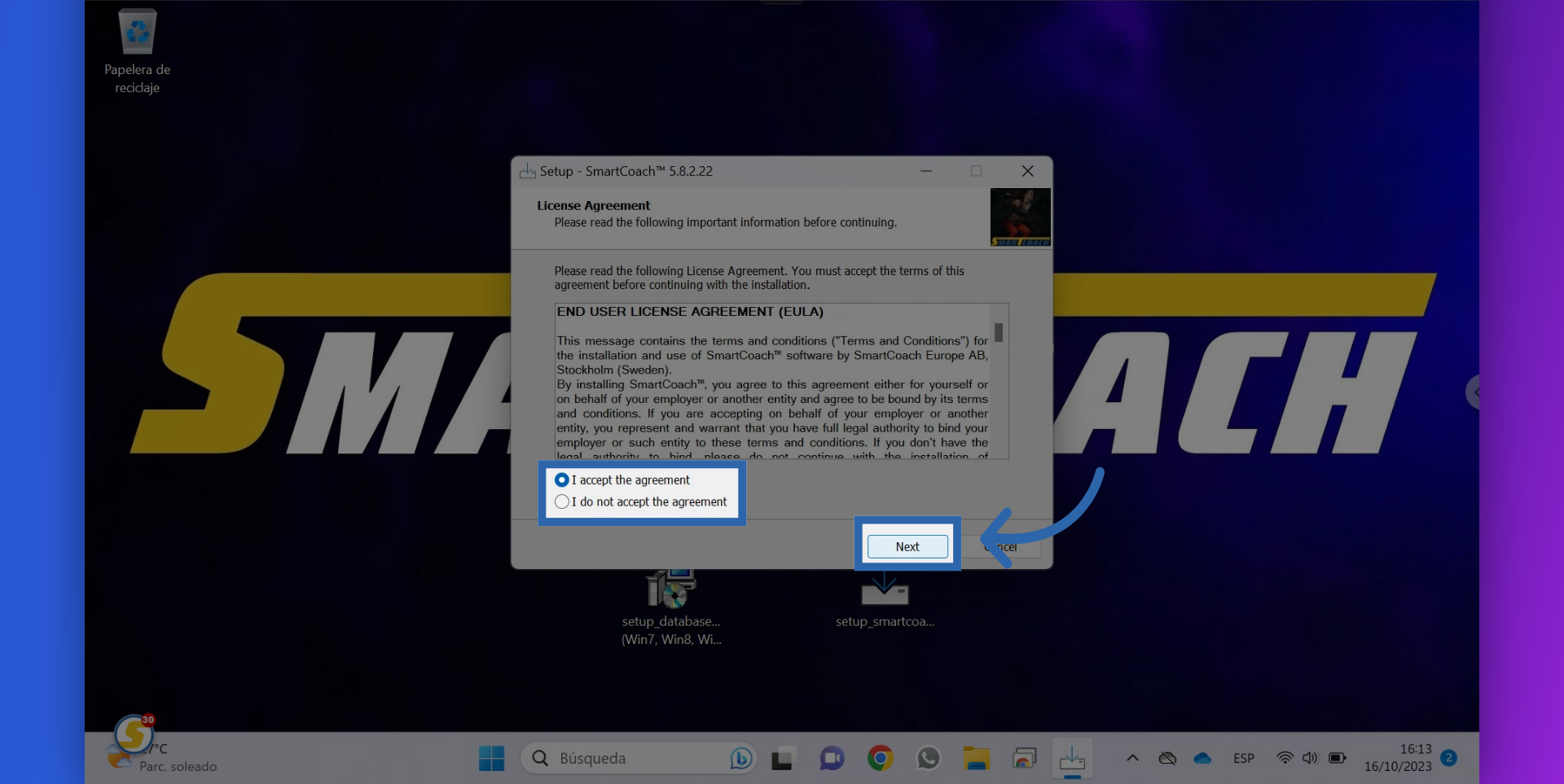Open the notification badge showing 2
The height and width of the screenshot is (784, 1564).
coord(1449,758)
